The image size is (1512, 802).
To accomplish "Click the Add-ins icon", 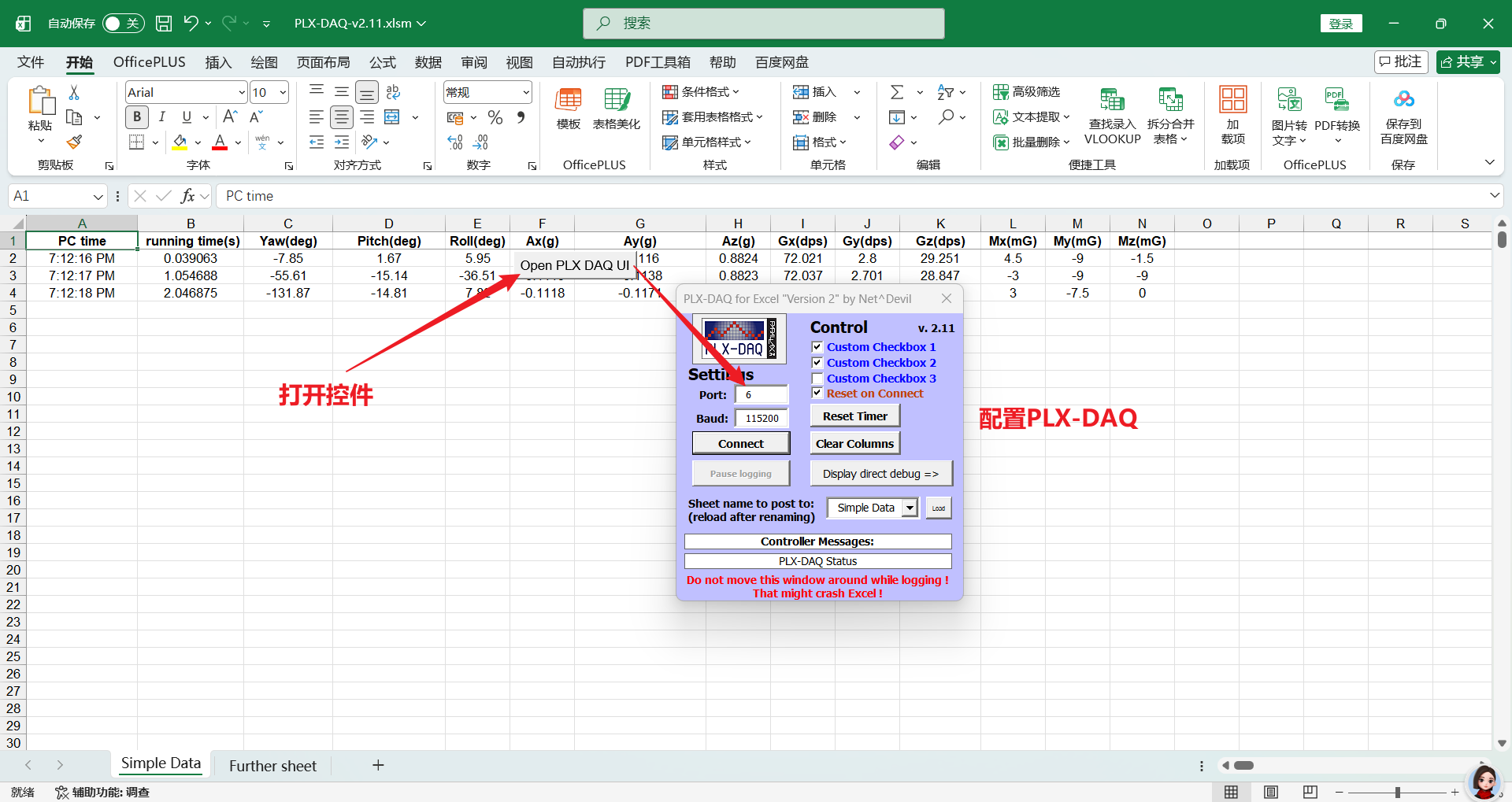I will tap(1232, 116).
